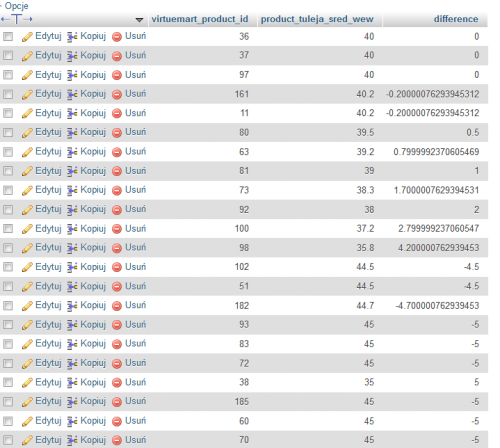
Task: Sort by difference column header
Action: click(456, 19)
